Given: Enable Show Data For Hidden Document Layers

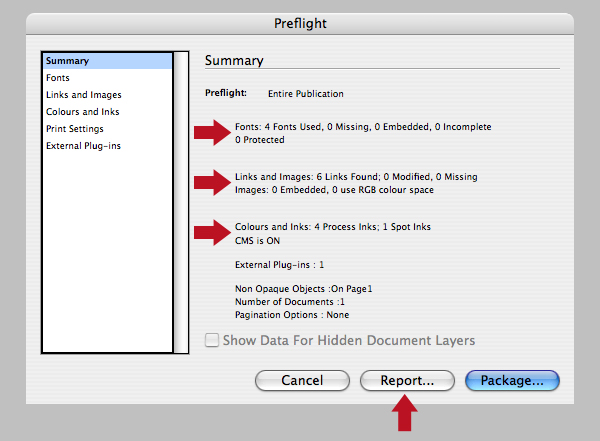Looking at the screenshot, I should point(212,340).
